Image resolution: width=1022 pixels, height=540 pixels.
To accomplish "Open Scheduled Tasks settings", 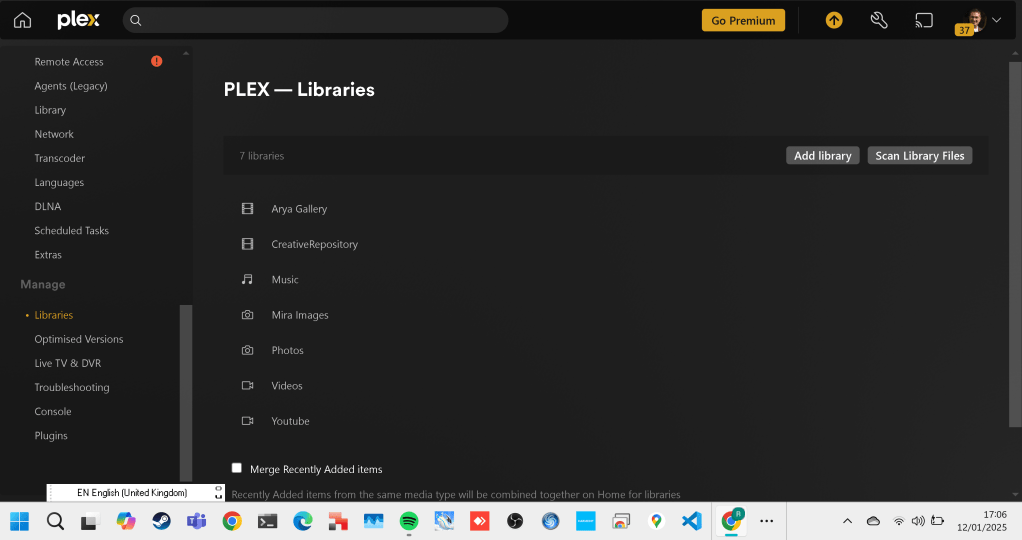I will pos(72,231).
